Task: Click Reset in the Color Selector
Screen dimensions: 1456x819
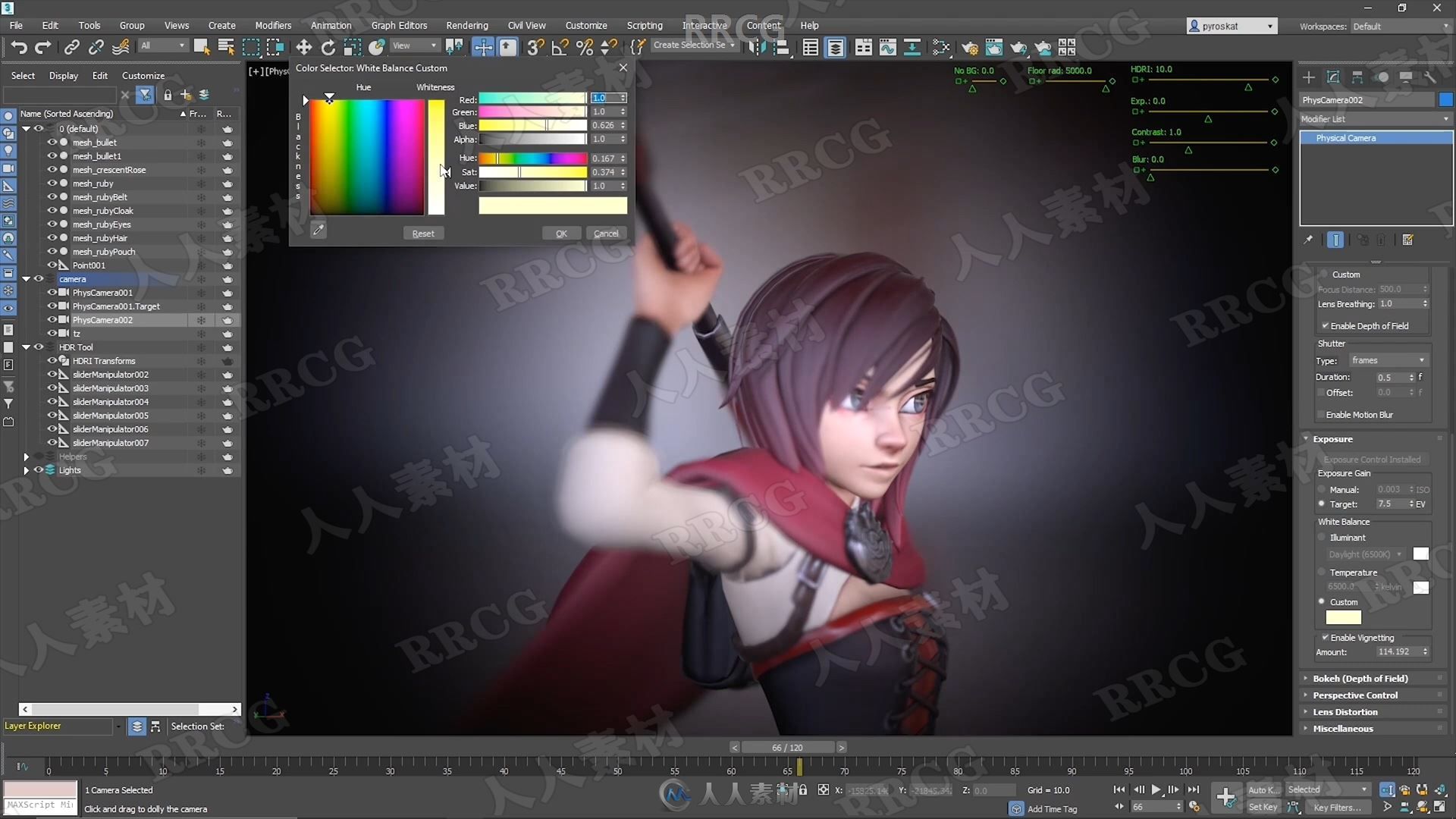Action: tap(423, 234)
